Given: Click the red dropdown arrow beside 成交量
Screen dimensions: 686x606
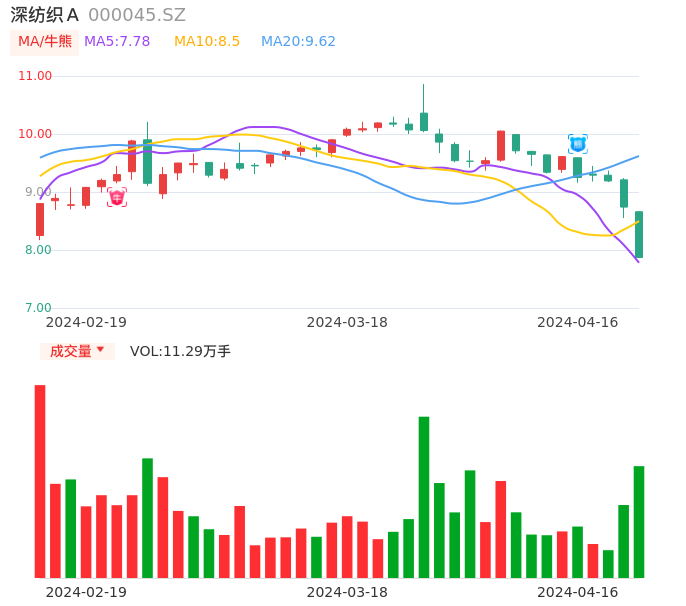Looking at the screenshot, I should click(x=100, y=350).
